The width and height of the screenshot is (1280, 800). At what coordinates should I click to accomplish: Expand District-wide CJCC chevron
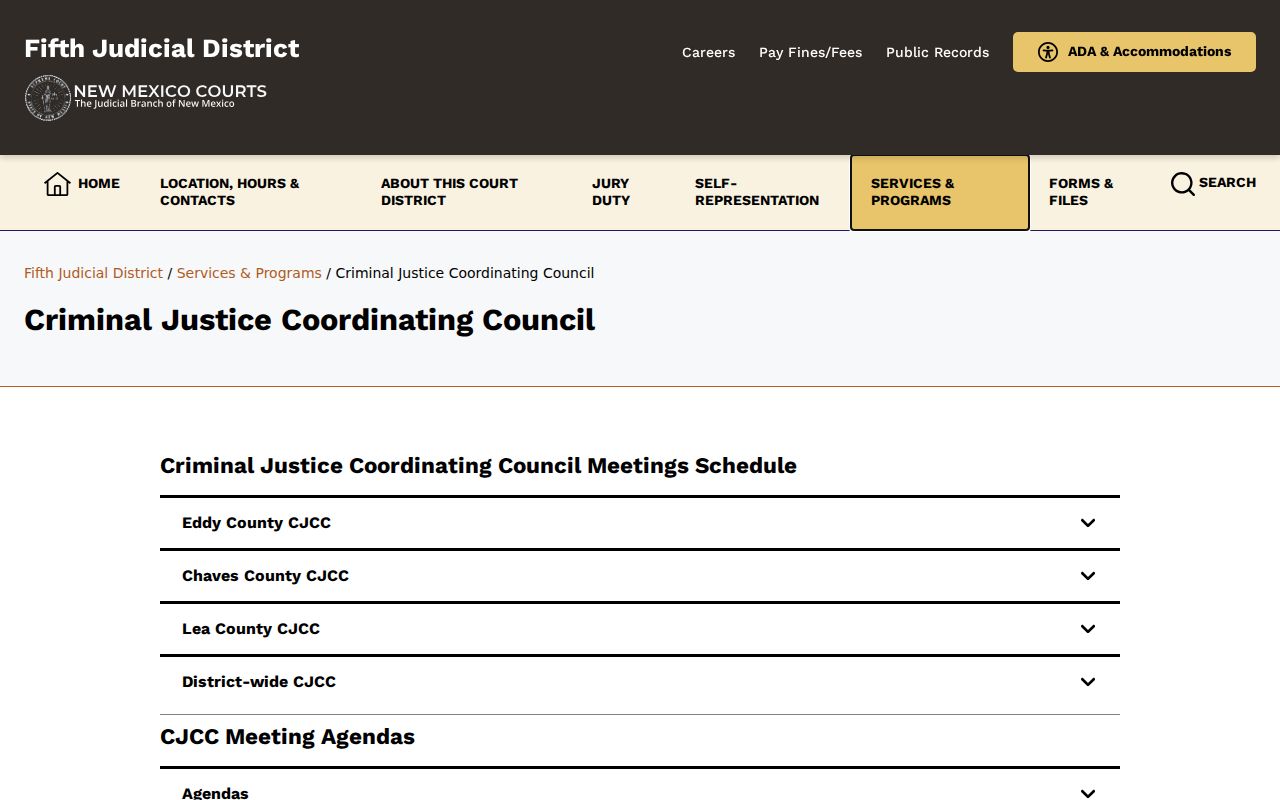point(1088,682)
